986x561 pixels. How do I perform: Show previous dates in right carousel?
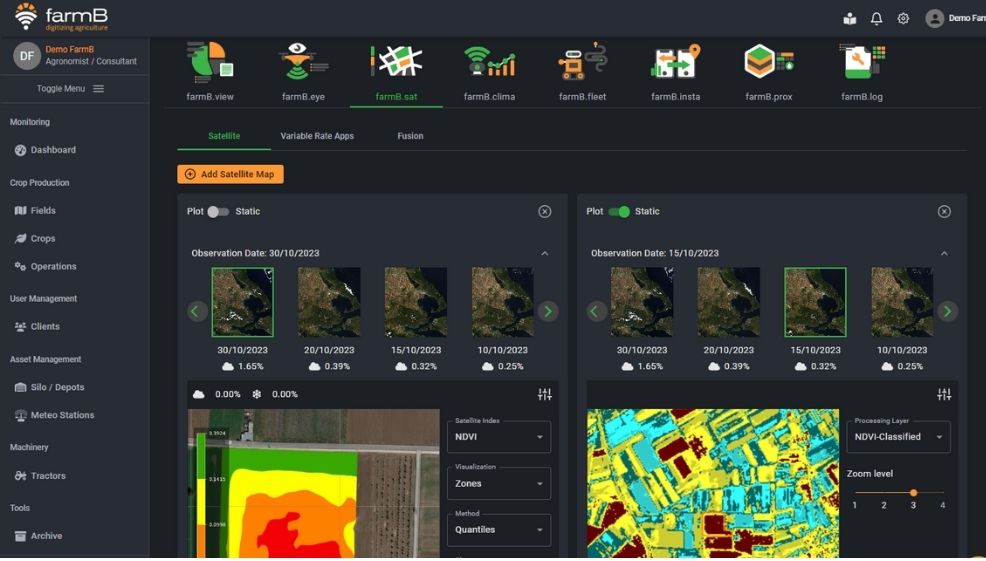click(596, 311)
